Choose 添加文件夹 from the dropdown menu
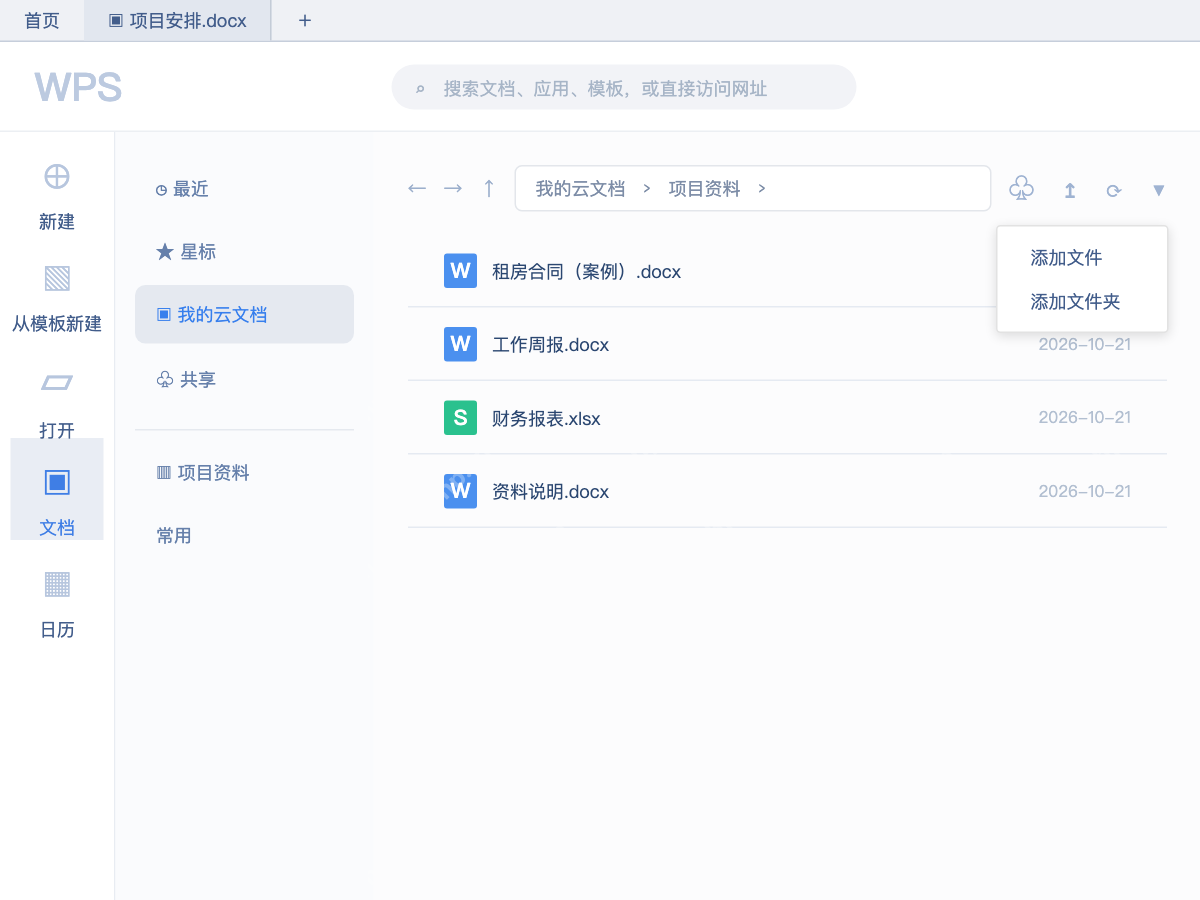 point(1075,302)
